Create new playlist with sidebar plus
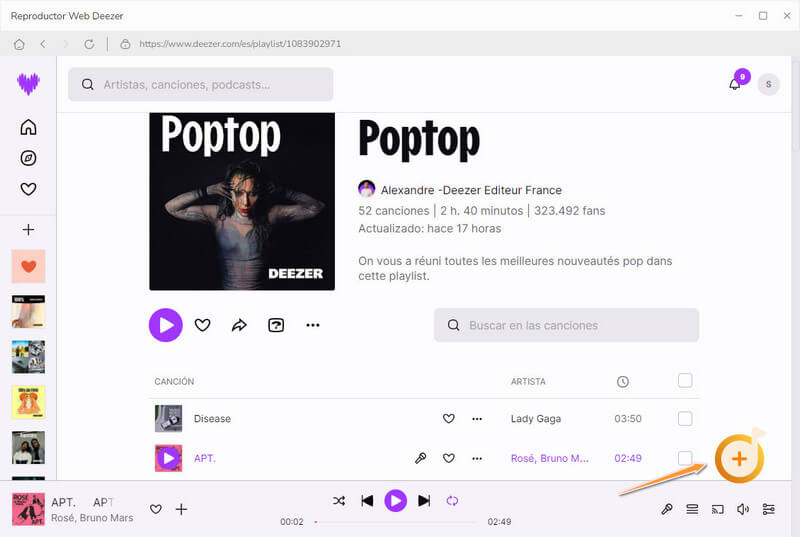This screenshot has width=800, height=537. coord(29,229)
